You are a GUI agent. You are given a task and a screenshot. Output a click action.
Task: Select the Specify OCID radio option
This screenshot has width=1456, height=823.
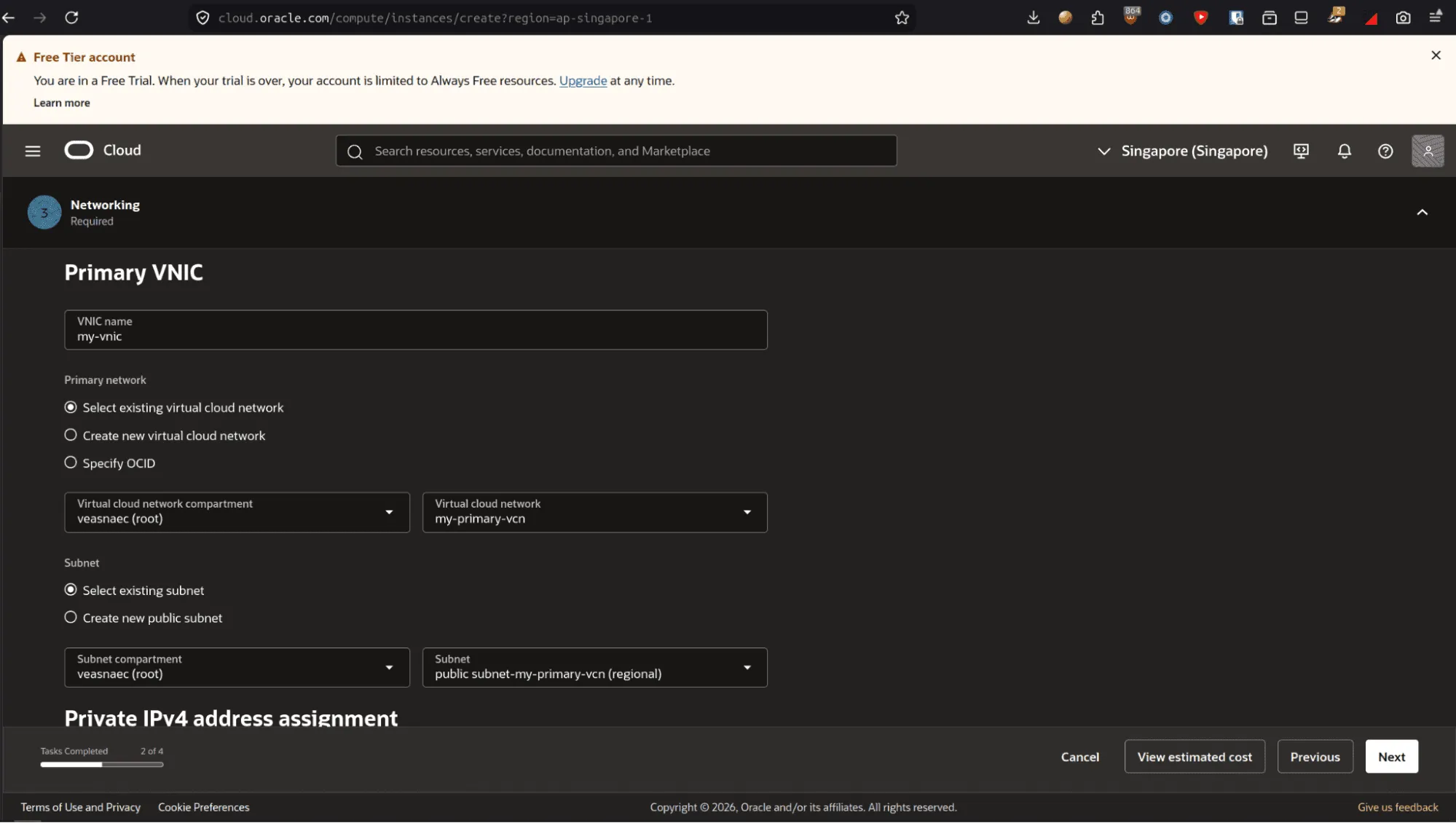(71, 462)
